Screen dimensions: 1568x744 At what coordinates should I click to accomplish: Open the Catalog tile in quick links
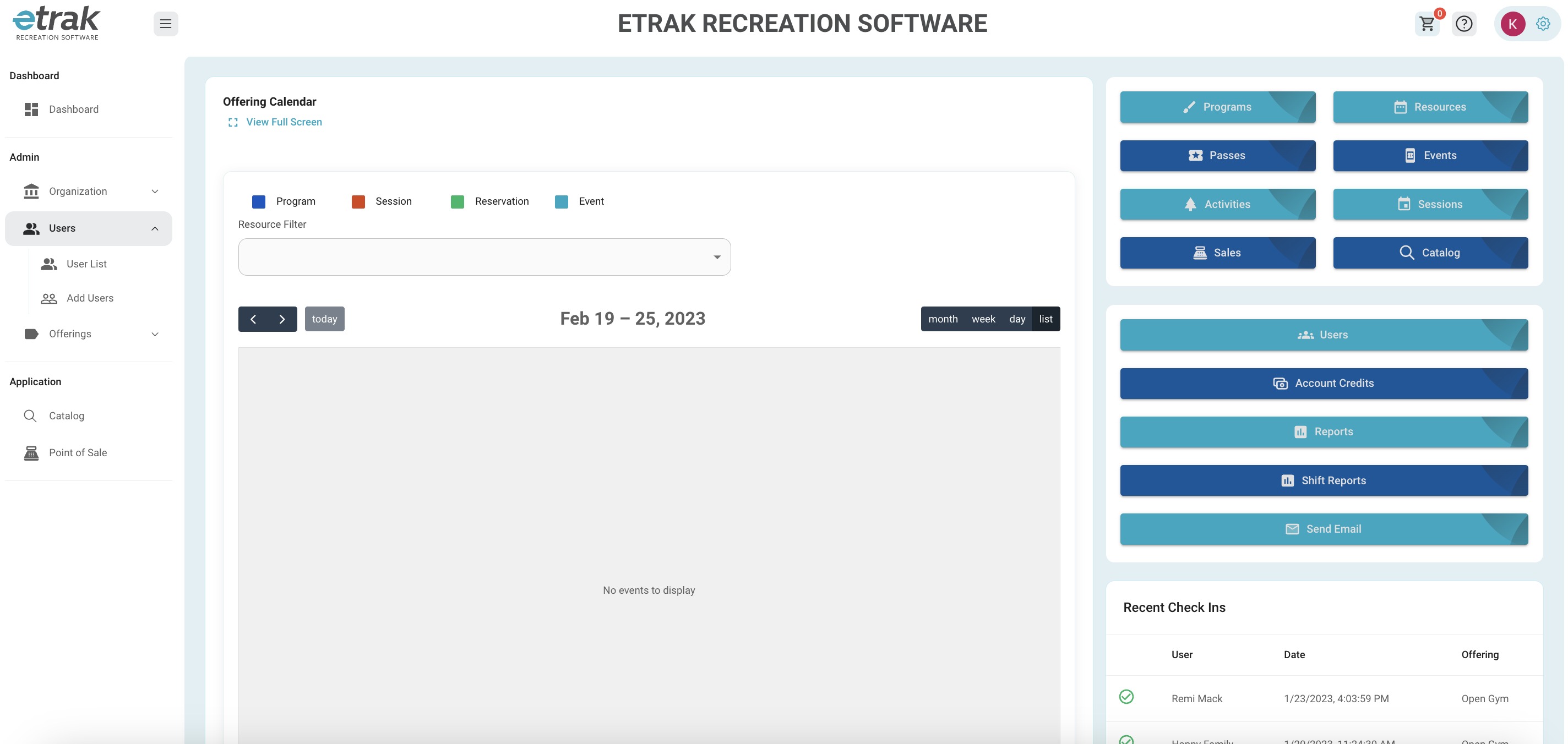[1430, 253]
